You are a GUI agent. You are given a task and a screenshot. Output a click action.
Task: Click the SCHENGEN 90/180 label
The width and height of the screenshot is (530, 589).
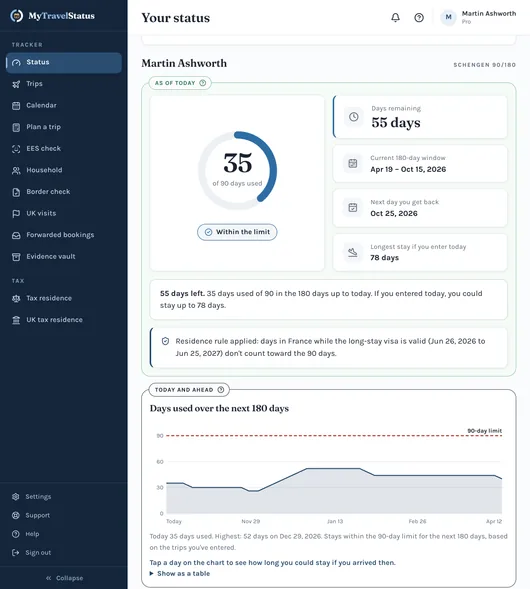click(485, 65)
